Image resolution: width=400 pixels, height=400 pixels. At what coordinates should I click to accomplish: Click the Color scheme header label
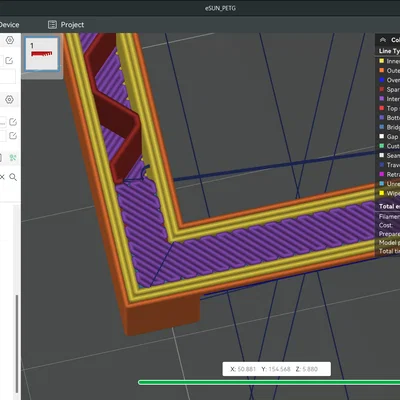(x=395, y=40)
